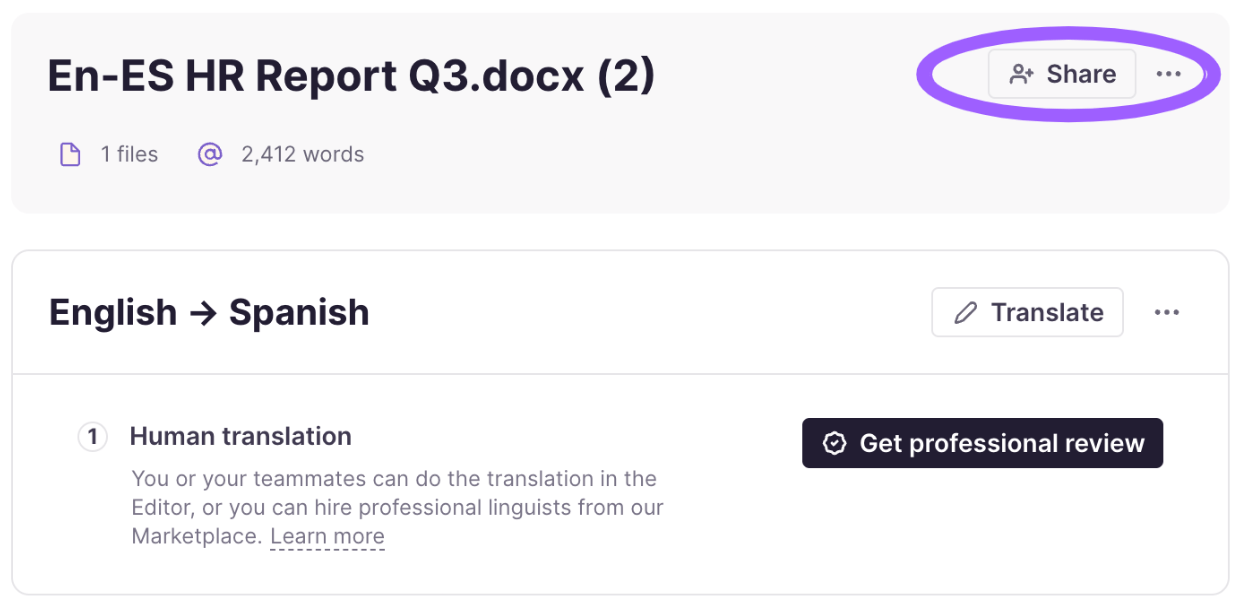This screenshot has width=1242, height=606.
Task: Click the 2,412 words counter
Action: coord(302,153)
